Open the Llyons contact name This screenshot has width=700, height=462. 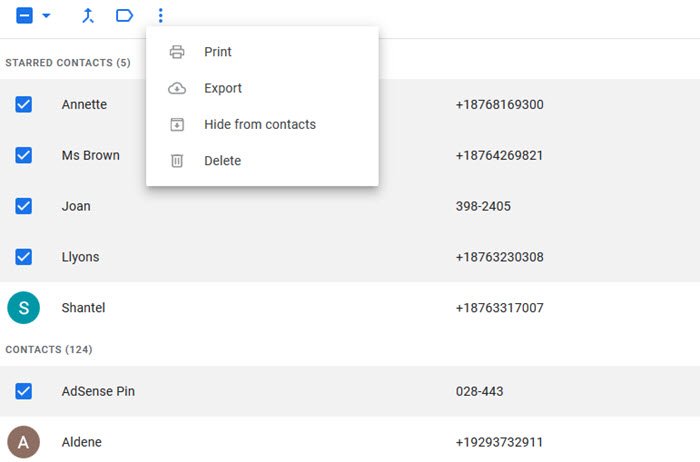(80, 257)
